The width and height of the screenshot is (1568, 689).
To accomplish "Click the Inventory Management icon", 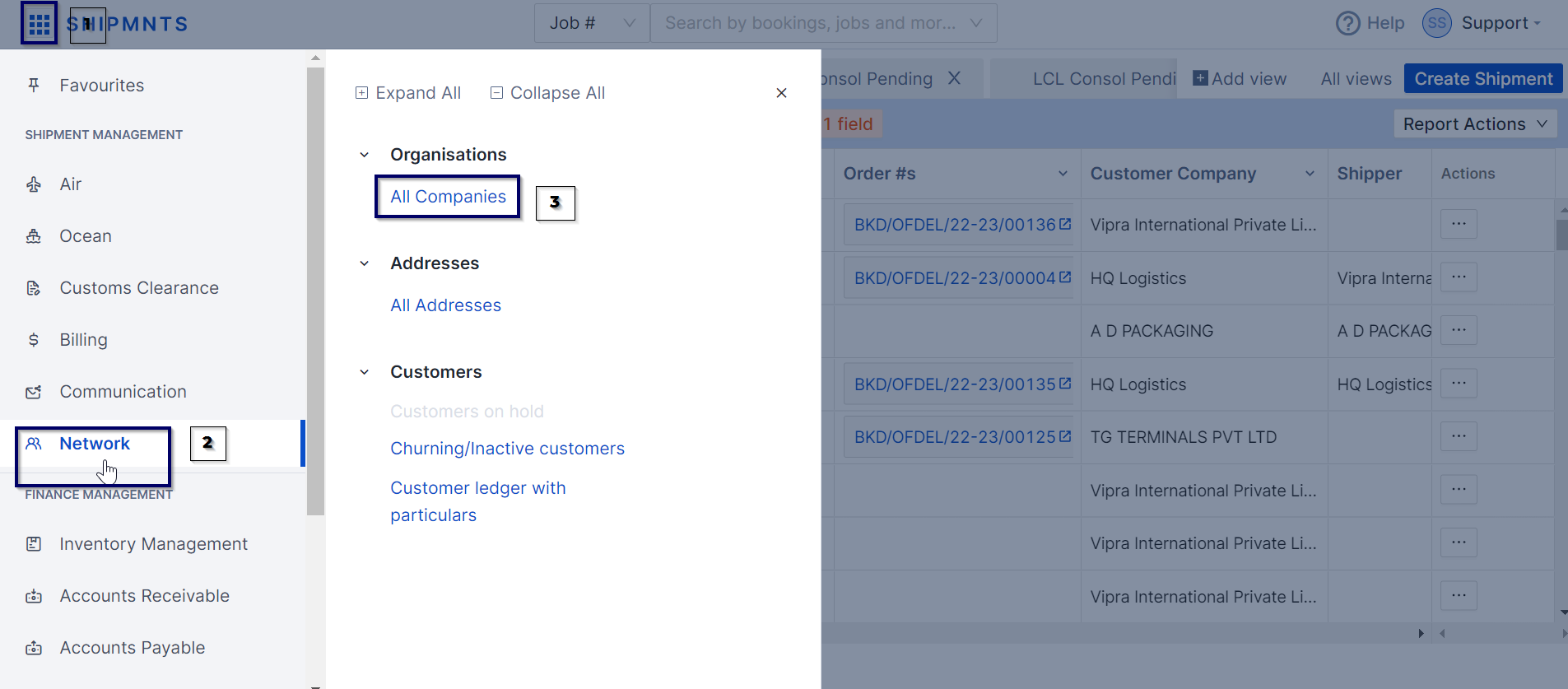I will pyautogui.click(x=34, y=544).
